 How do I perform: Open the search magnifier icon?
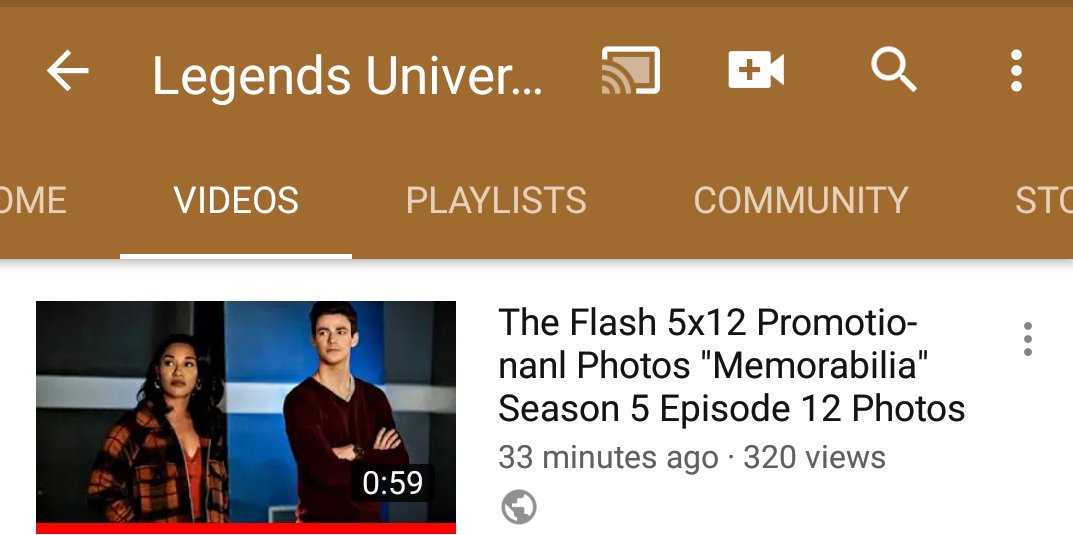(893, 70)
